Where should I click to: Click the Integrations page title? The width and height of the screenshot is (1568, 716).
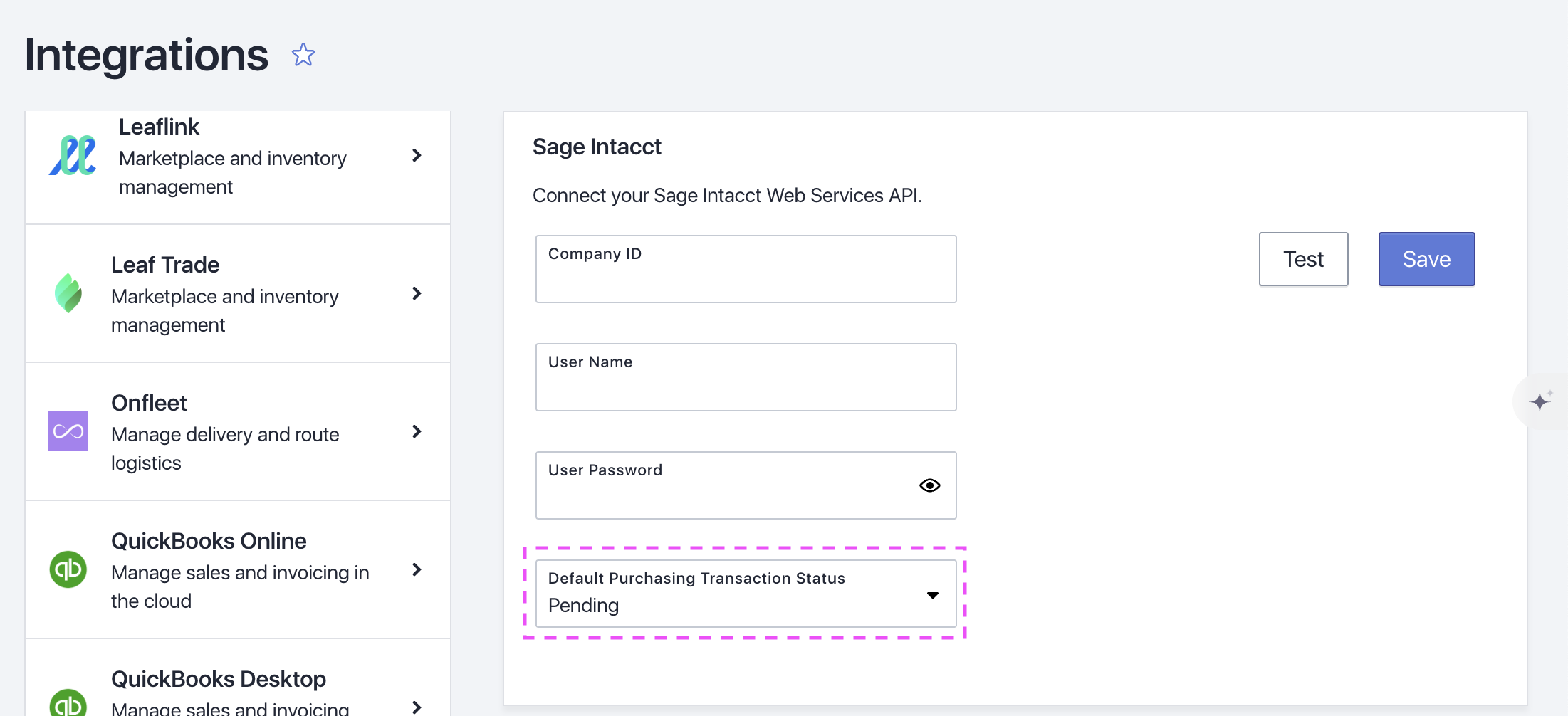pyautogui.click(x=147, y=55)
